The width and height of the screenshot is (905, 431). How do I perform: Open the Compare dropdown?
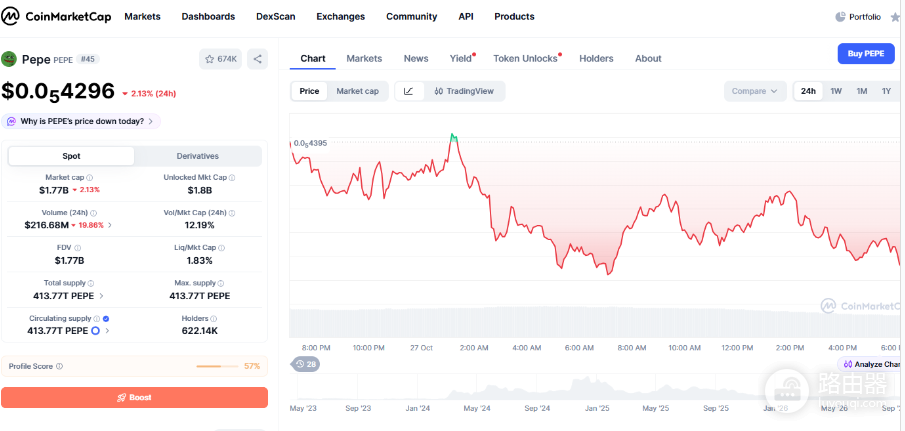pyautogui.click(x=755, y=91)
